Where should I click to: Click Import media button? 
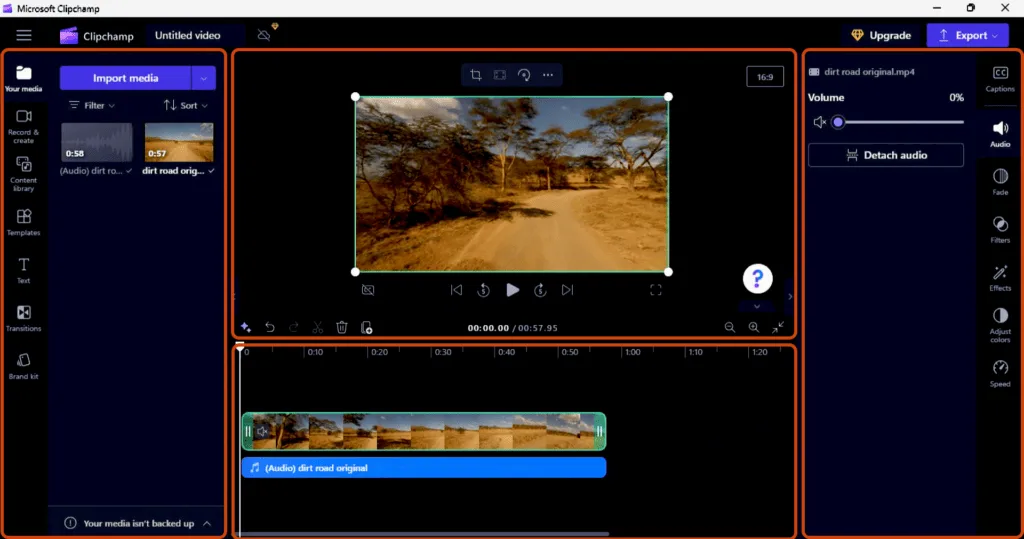[x=125, y=78]
